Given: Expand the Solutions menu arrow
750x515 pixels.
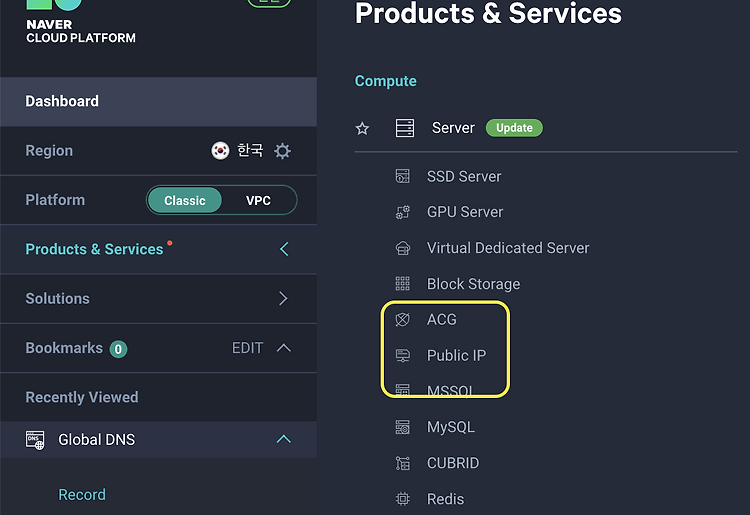Looking at the screenshot, I should [x=283, y=298].
